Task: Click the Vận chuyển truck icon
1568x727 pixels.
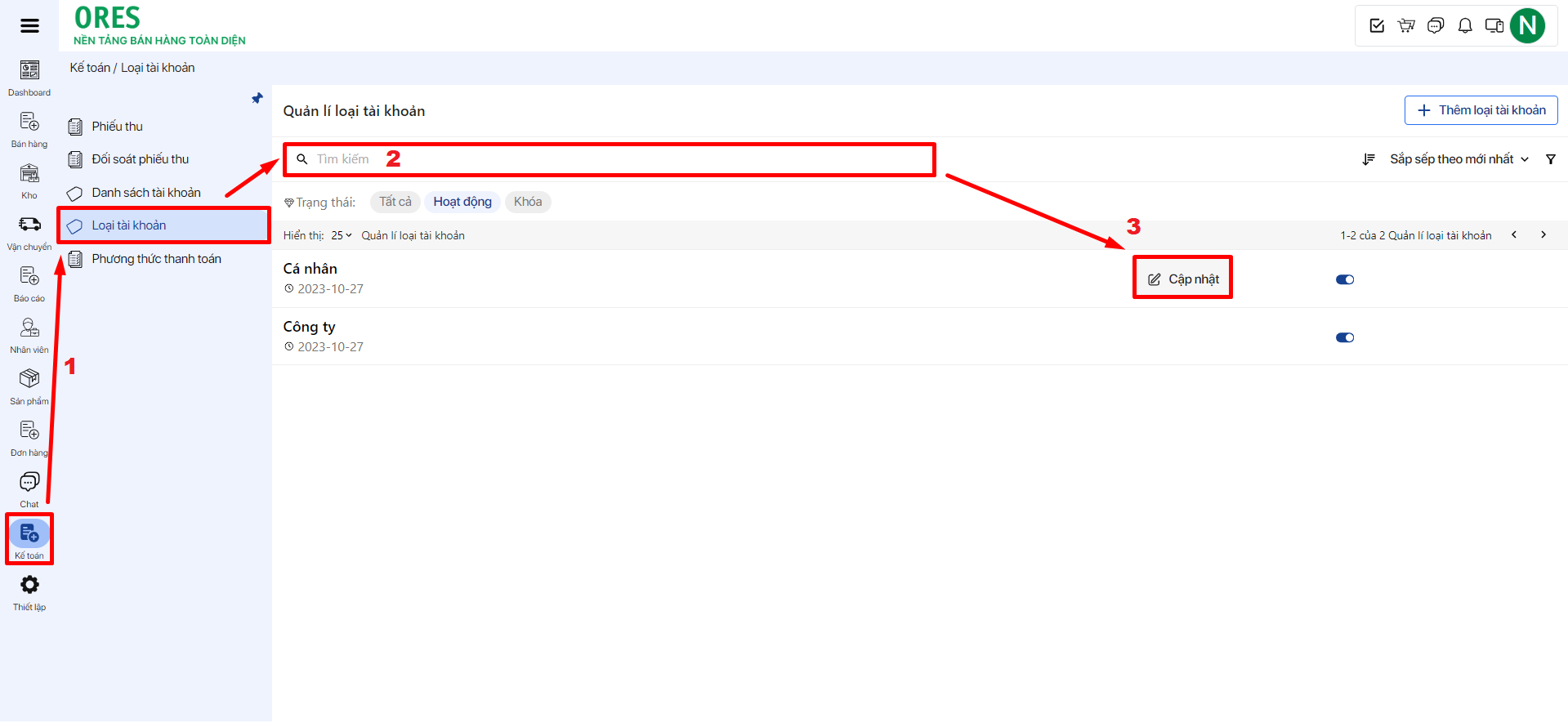Action: pyautogui.click(x=29, y=225)
